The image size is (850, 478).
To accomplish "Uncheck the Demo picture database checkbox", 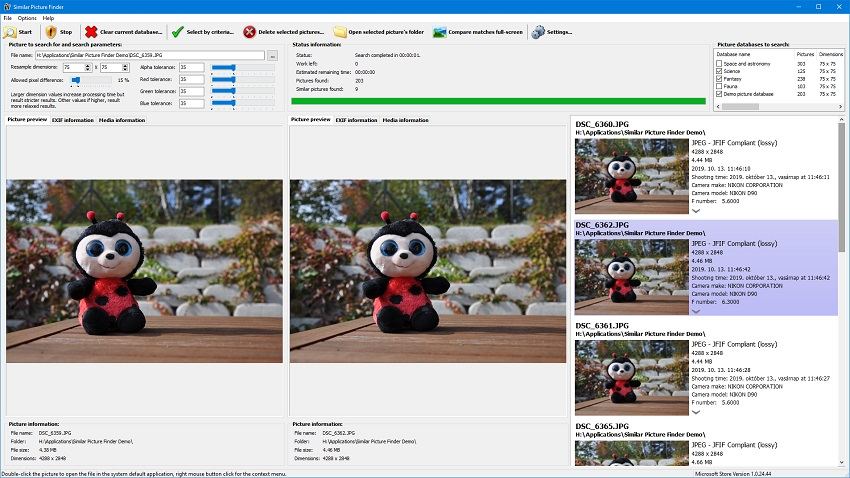I will pyautogui.click(x=719, y=94).
